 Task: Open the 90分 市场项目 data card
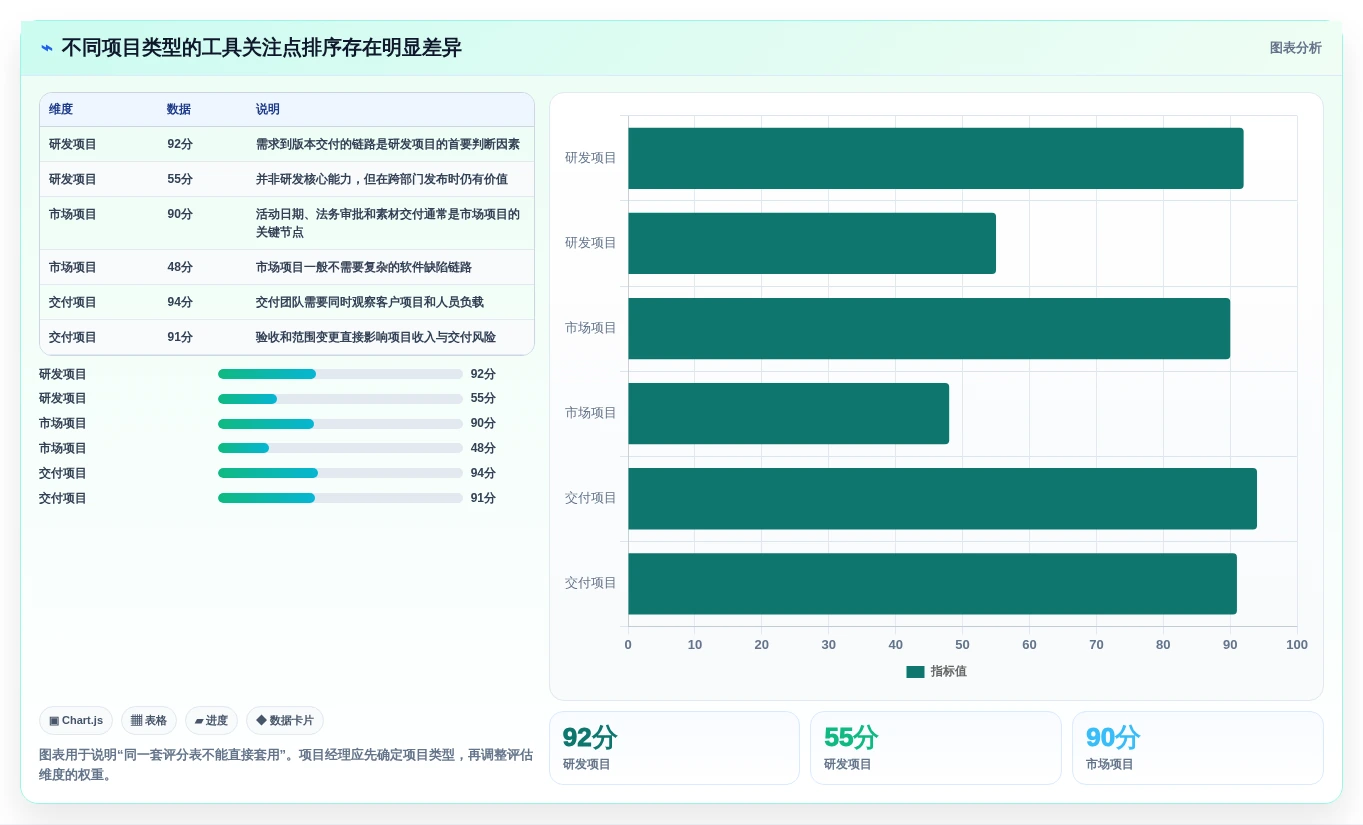1197,748
